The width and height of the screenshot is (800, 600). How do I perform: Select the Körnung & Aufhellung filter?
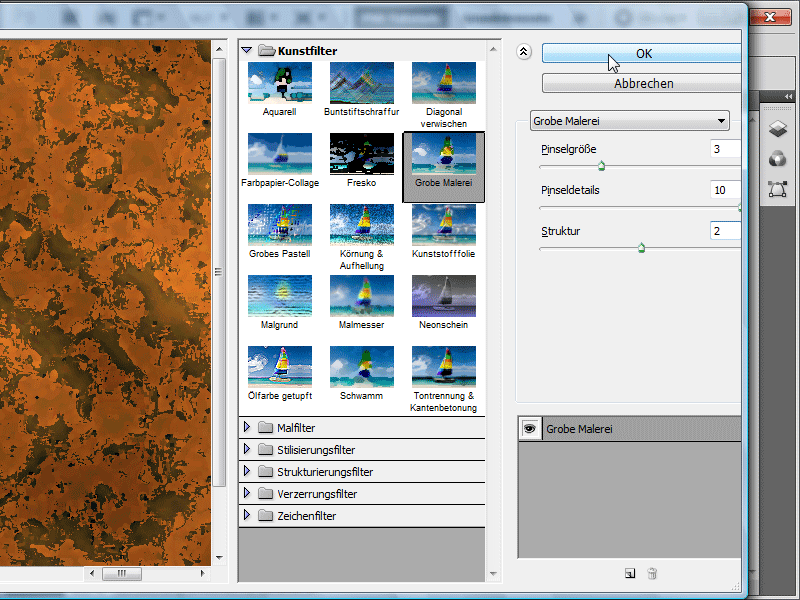coord(362,226)
